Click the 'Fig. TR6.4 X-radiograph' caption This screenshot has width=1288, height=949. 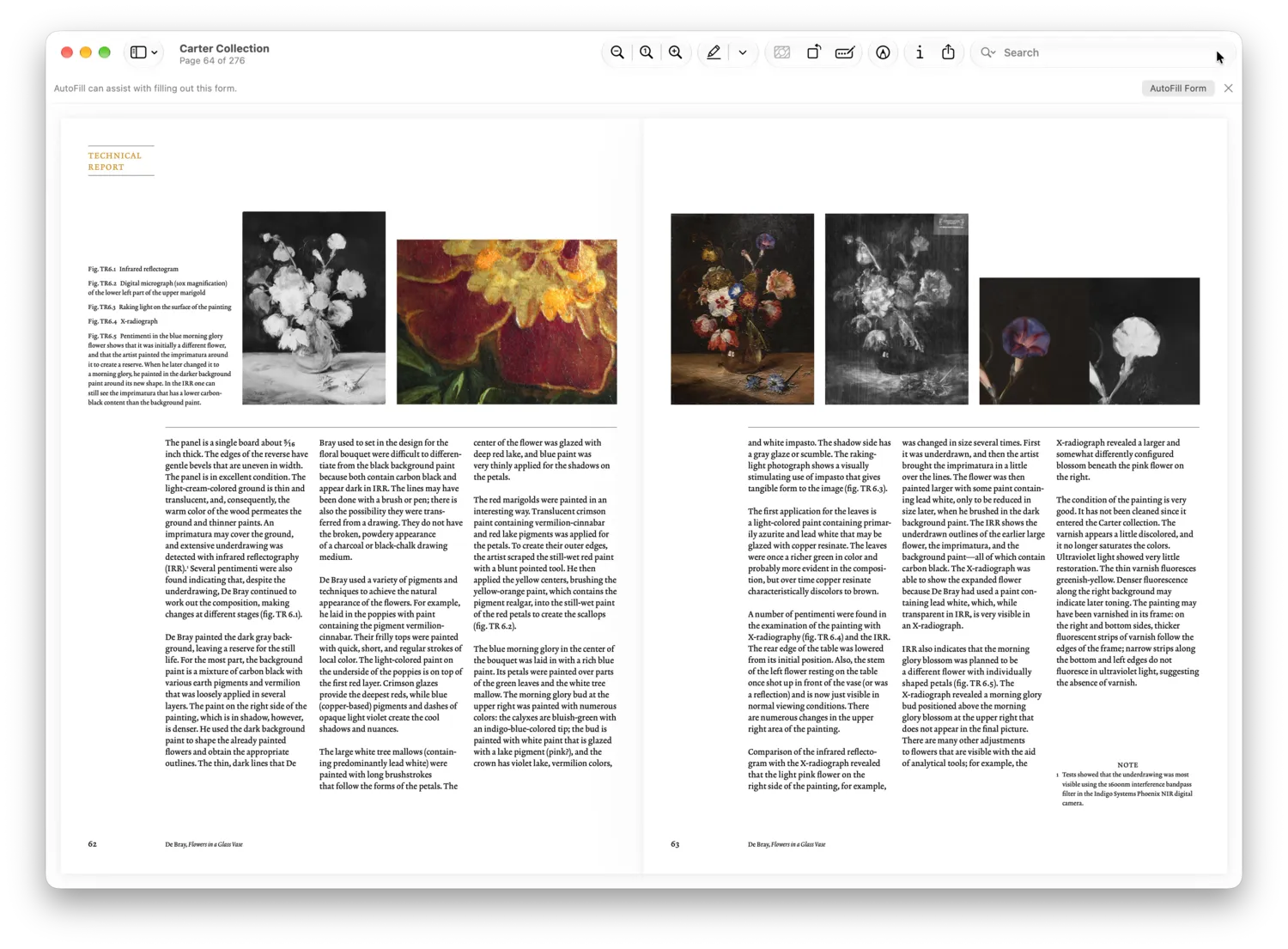[123, 321]
